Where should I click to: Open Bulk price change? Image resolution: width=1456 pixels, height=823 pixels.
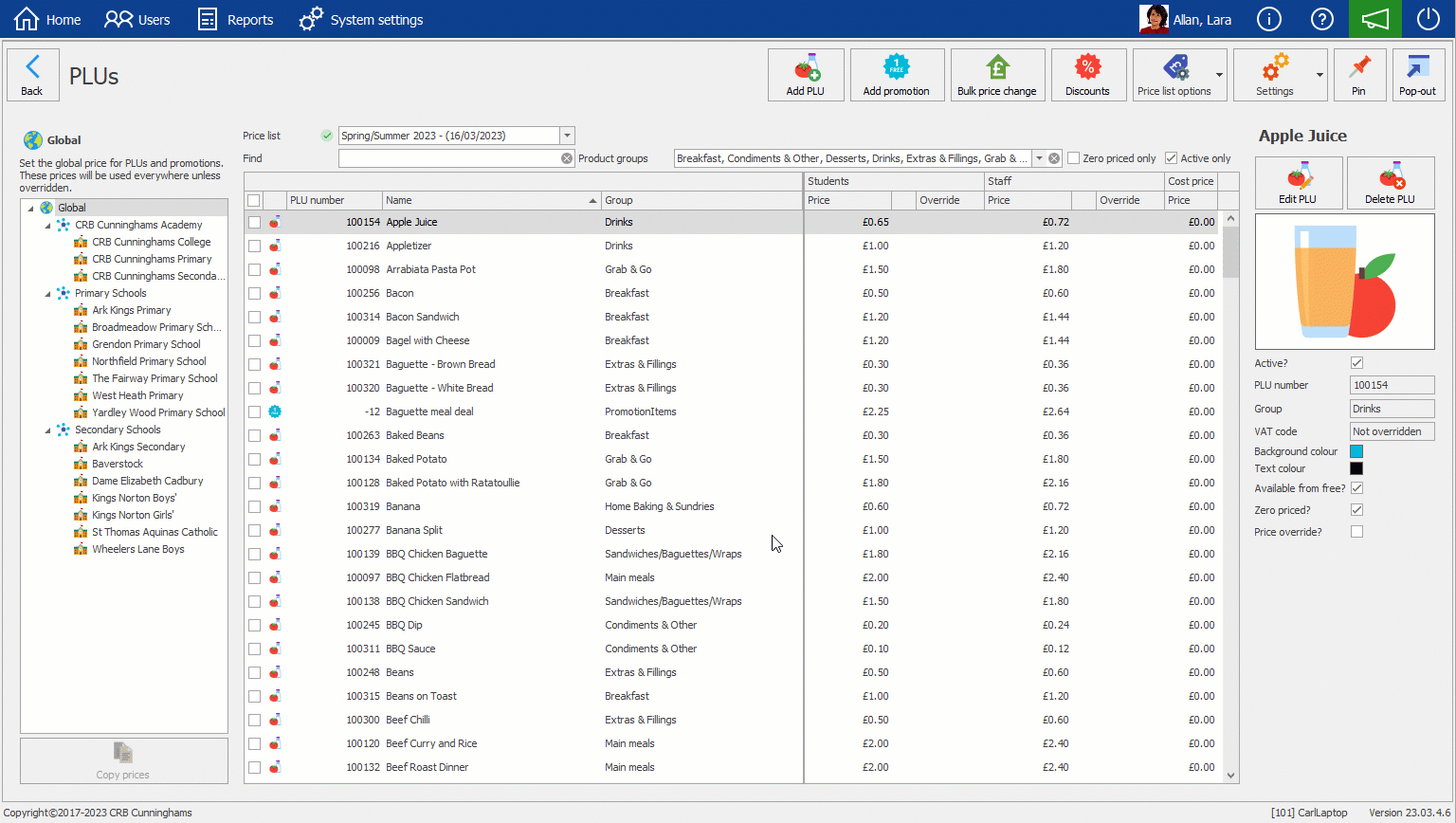(x=996, y=75)
